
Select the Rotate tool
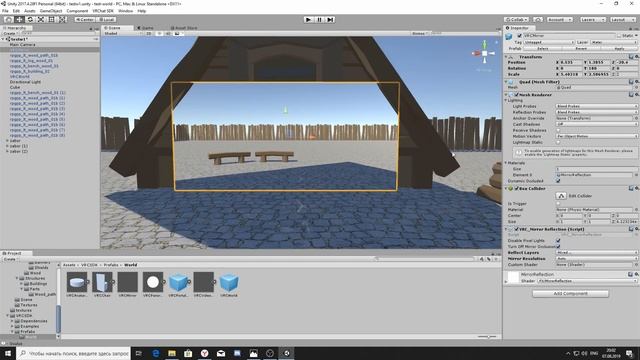point(30,19)
